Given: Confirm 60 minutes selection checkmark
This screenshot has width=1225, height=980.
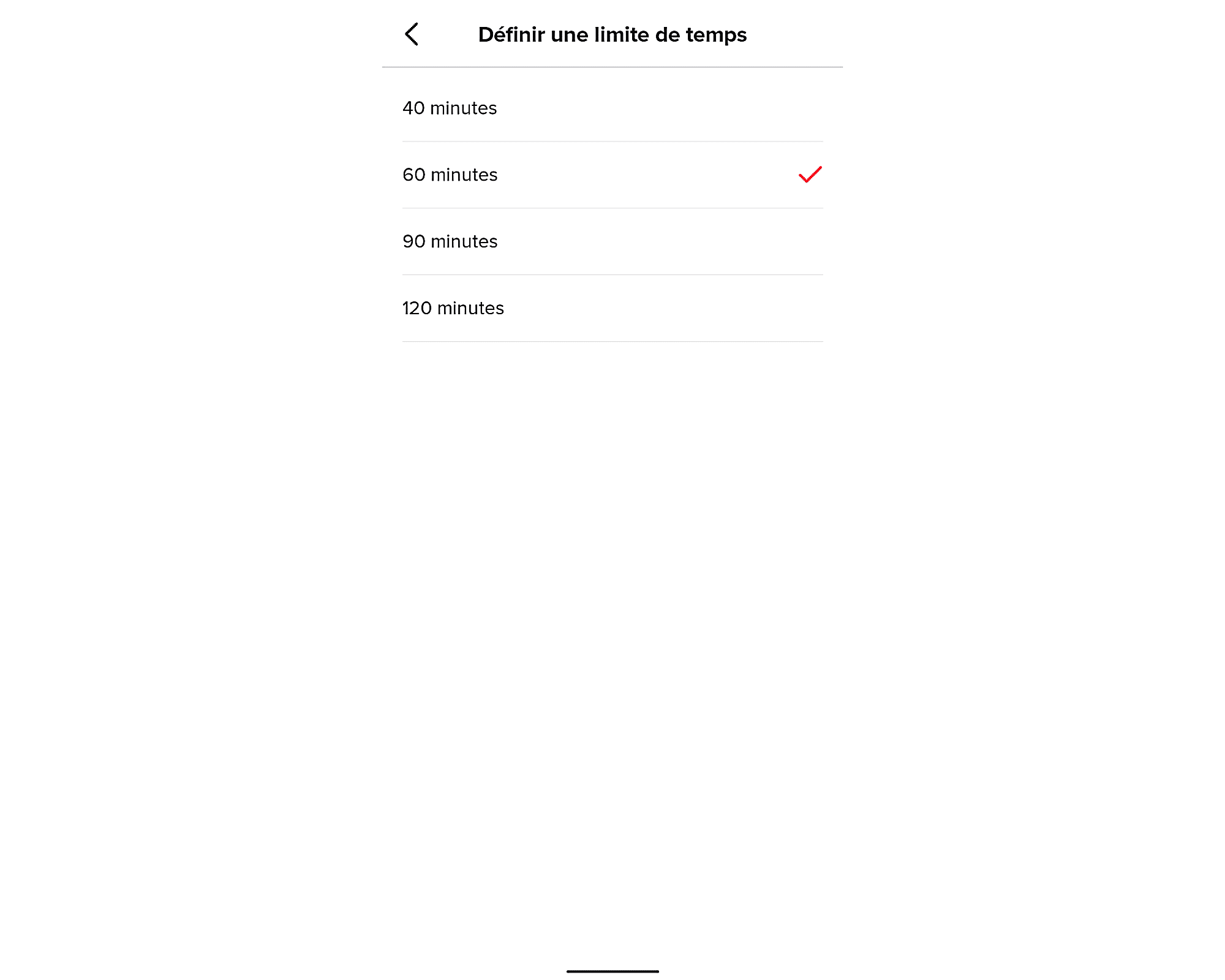Looking at the screenshot, I should point(810,174).
